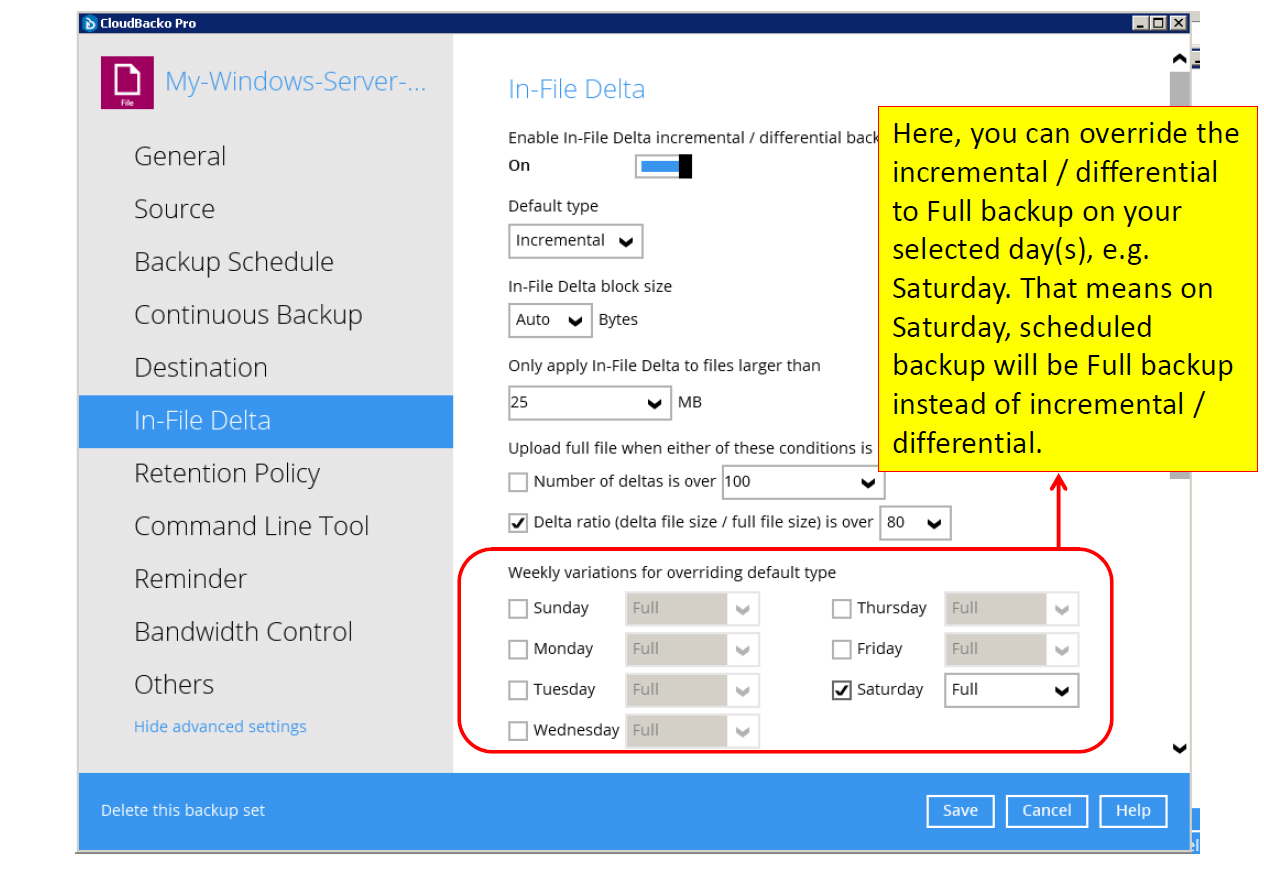1264x884 pixels.
Task: Click the Weekly variations for overriding default type label
Action: click(672, 573)
